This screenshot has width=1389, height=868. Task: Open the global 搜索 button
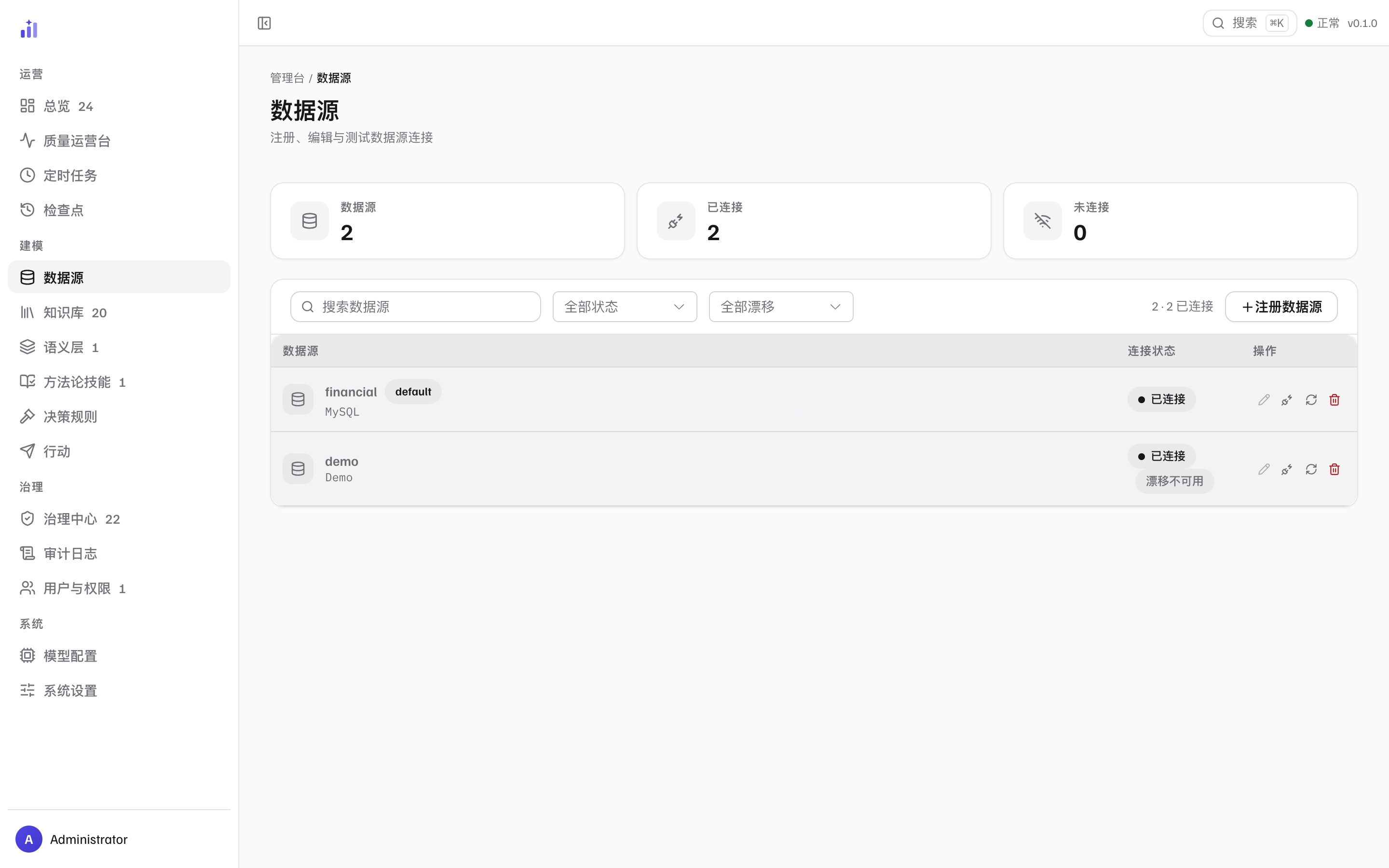click(x=1250, y=23)
